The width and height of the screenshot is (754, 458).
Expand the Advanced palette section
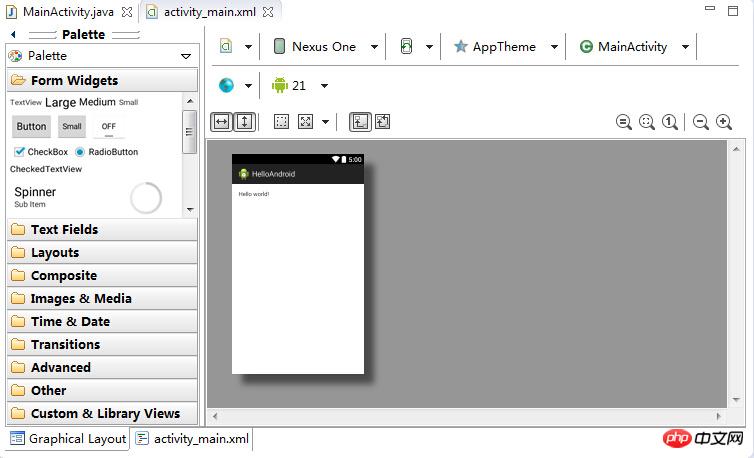tap(102, 368)
